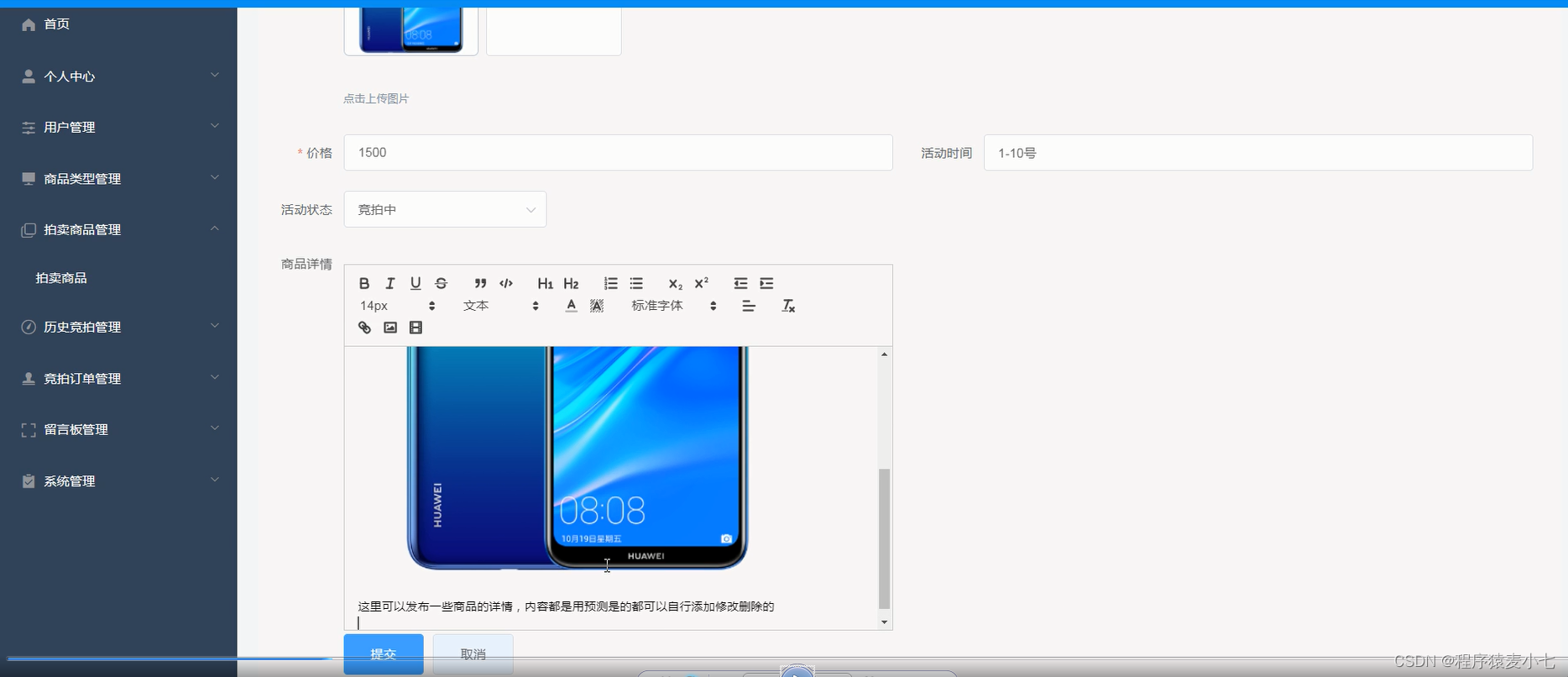This screenshot has height=677, width=1568.
Task: Click the editor's vertical scrollbar thumb
Action: click(884, 538)
